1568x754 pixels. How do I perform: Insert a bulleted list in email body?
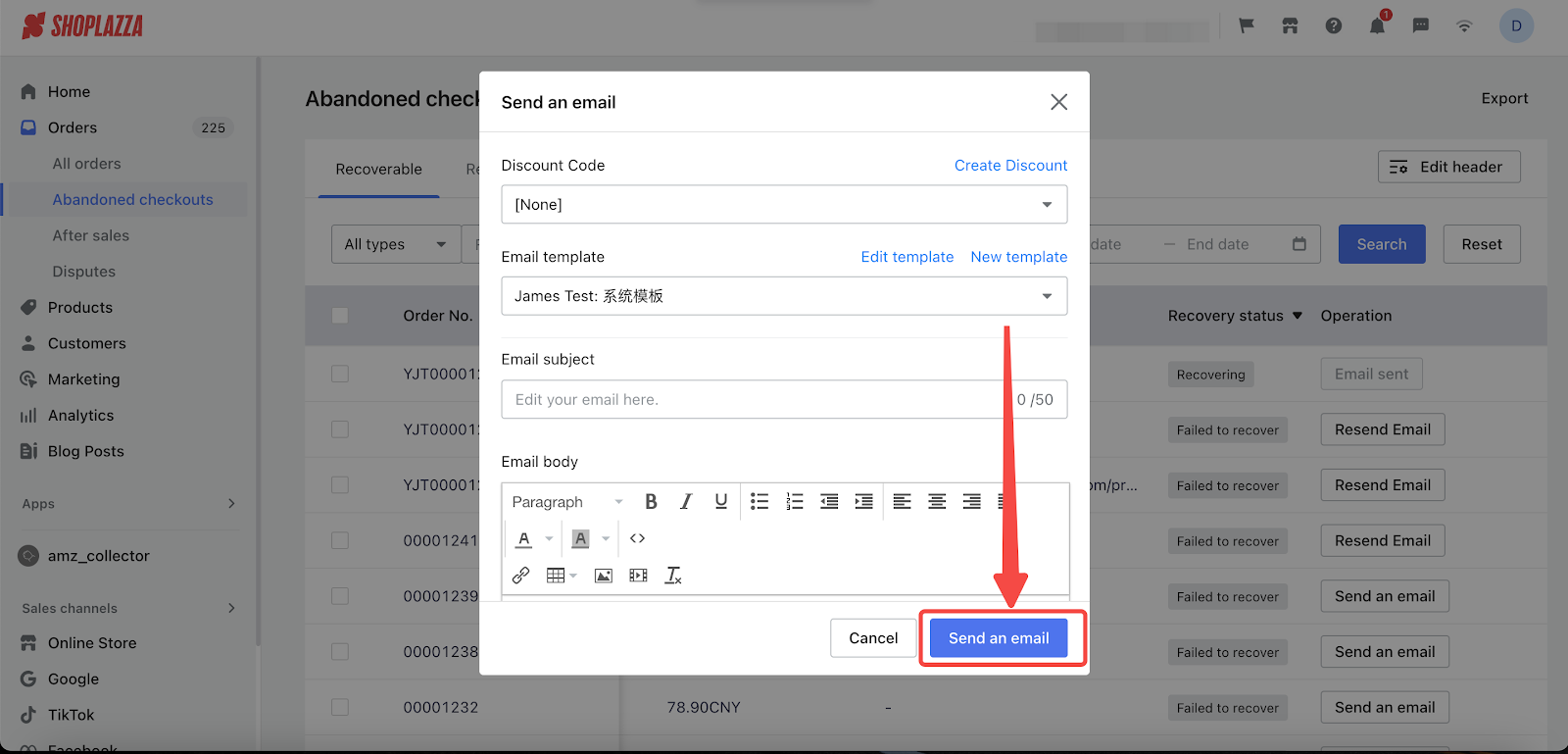759,502
